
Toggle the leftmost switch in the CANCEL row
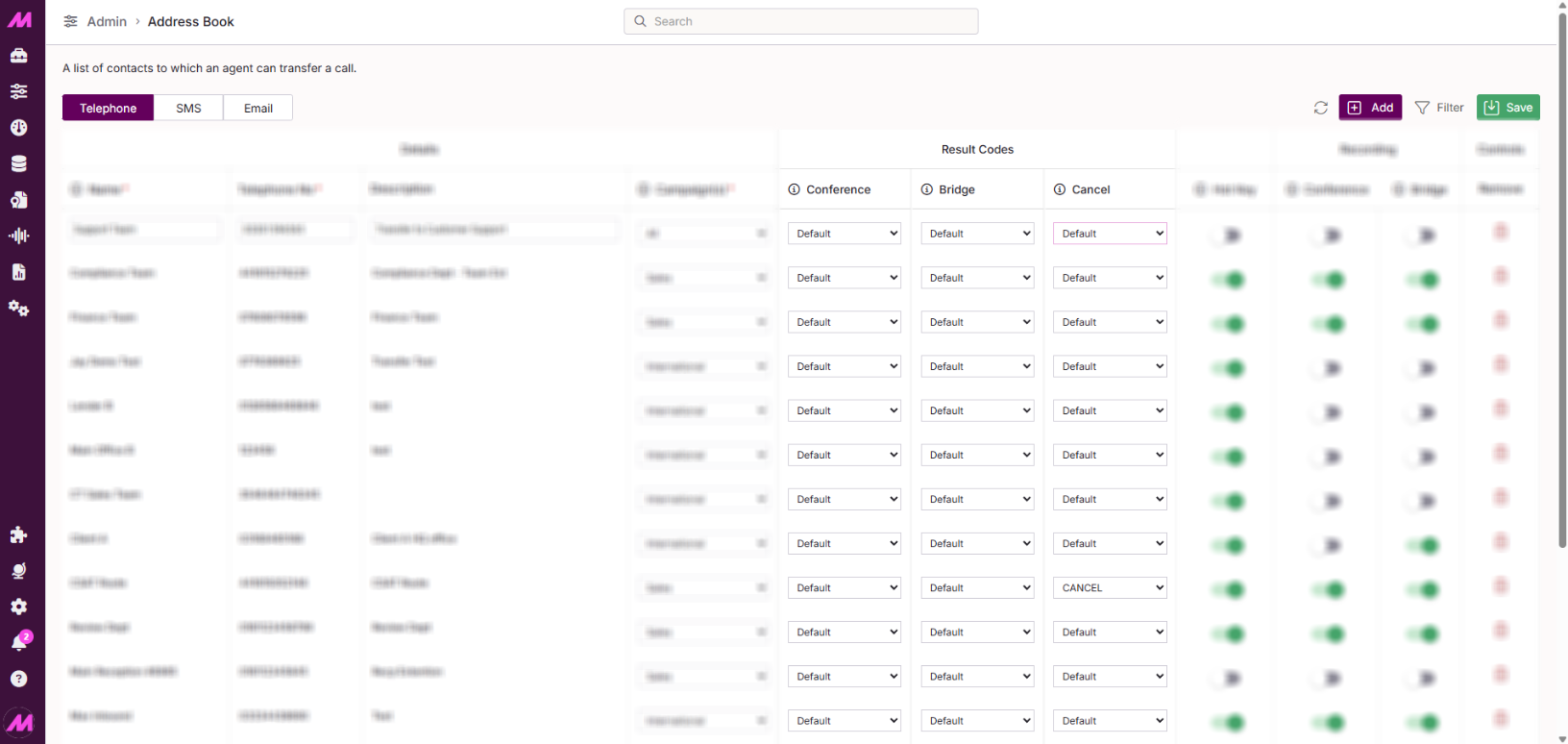tap(1229, 589)
